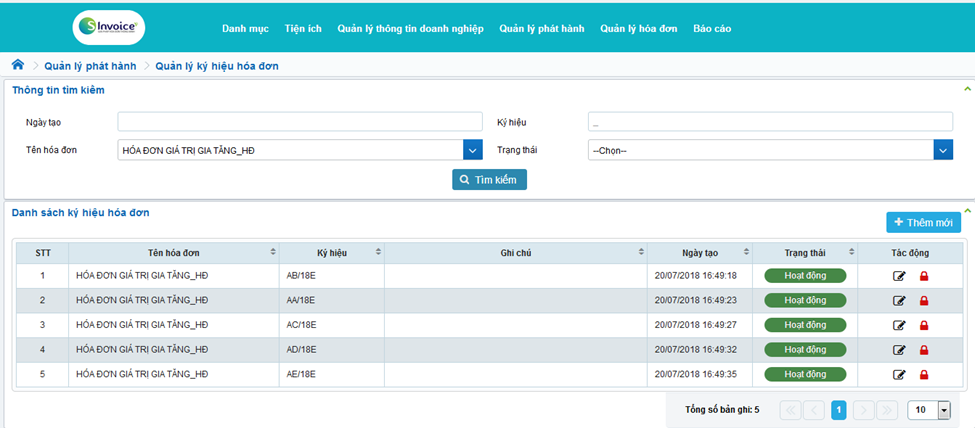This screenshot has height=428, width=975.
Task: Lock the AD/18E invoice symbol
Action: pyautogui.click(x=924, y=350)
